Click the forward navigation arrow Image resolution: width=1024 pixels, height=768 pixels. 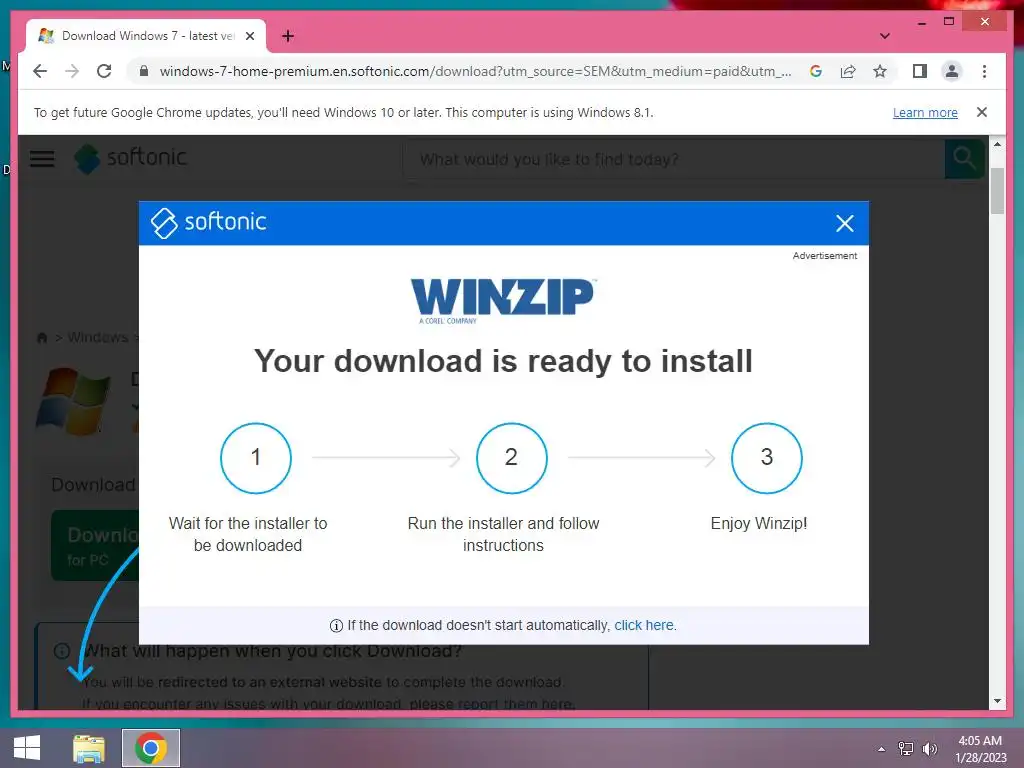pyautogui.click(x=72, y=71)
